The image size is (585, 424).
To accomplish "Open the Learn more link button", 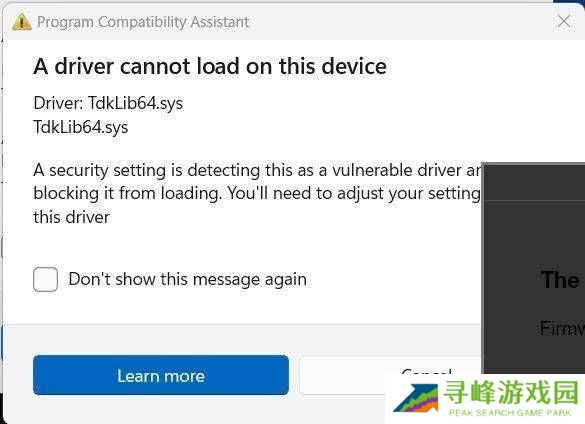I will [x=161, y=375].
